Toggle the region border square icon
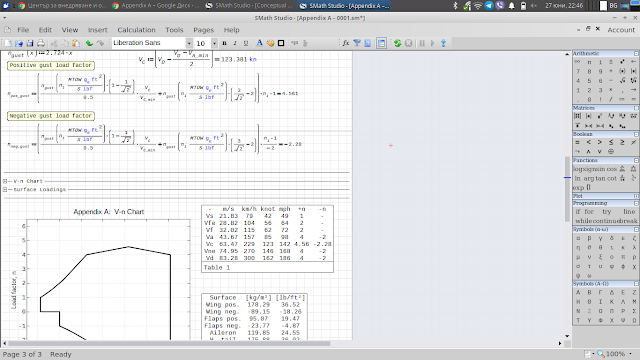The width and height of the screenshot is (640, 360). click(281, 43)
